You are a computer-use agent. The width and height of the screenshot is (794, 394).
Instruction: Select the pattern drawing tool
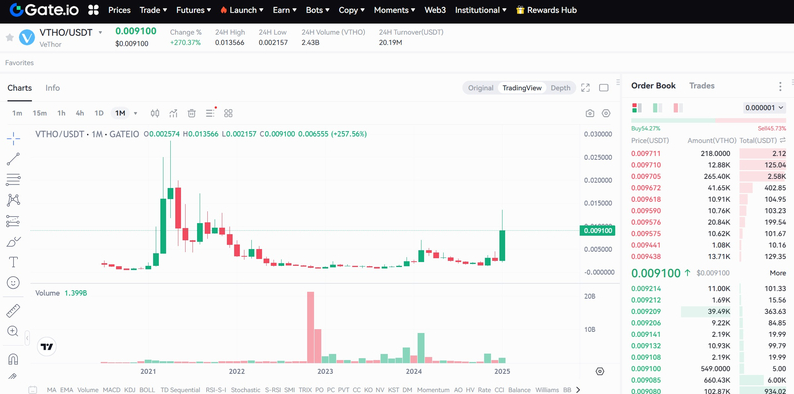(13, 200)
